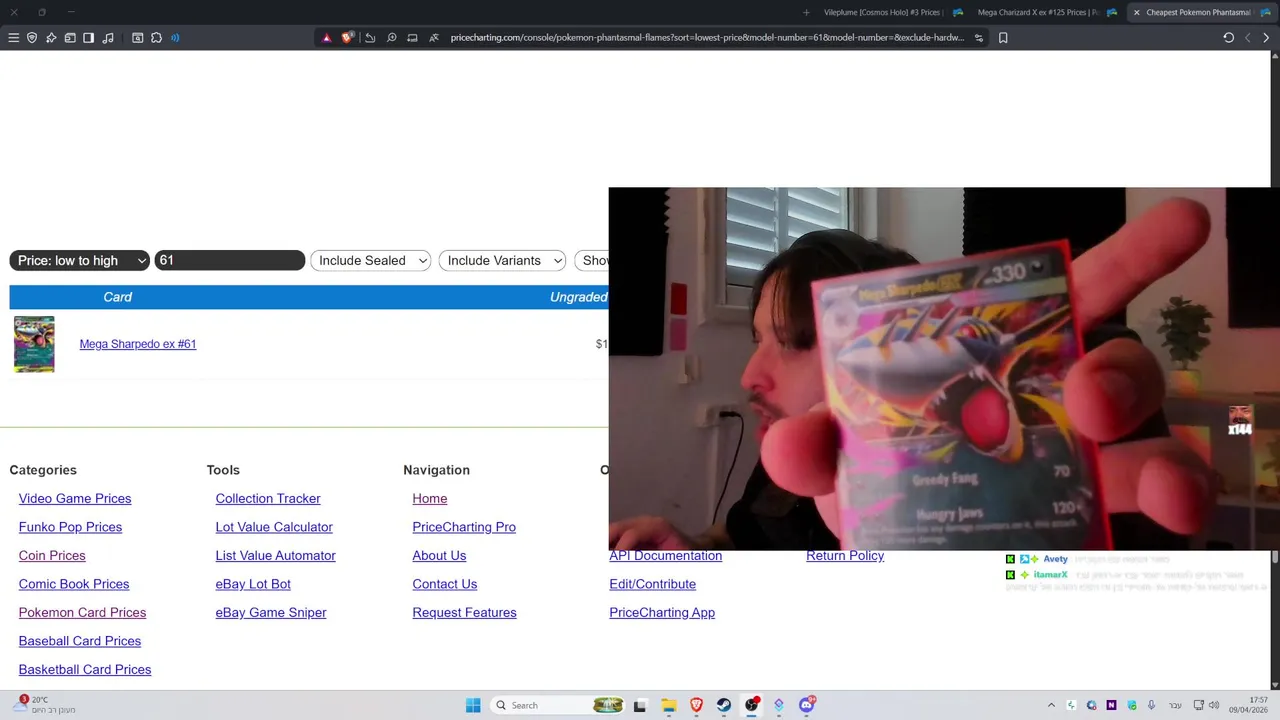Screen dimensions: 1280x720
Task: Click the Card column header
Action: (117, 297)
